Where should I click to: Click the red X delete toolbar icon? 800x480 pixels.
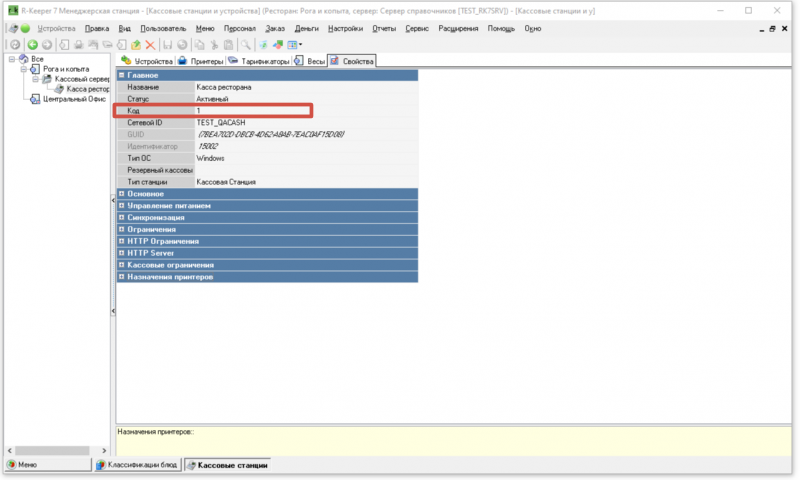[x=150, y=45]
